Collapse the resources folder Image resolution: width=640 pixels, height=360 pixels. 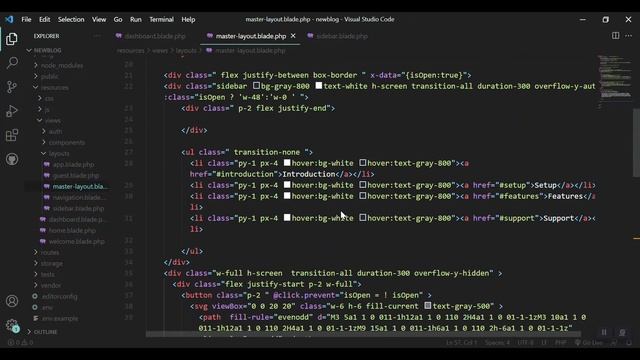(x=54, y=87)
